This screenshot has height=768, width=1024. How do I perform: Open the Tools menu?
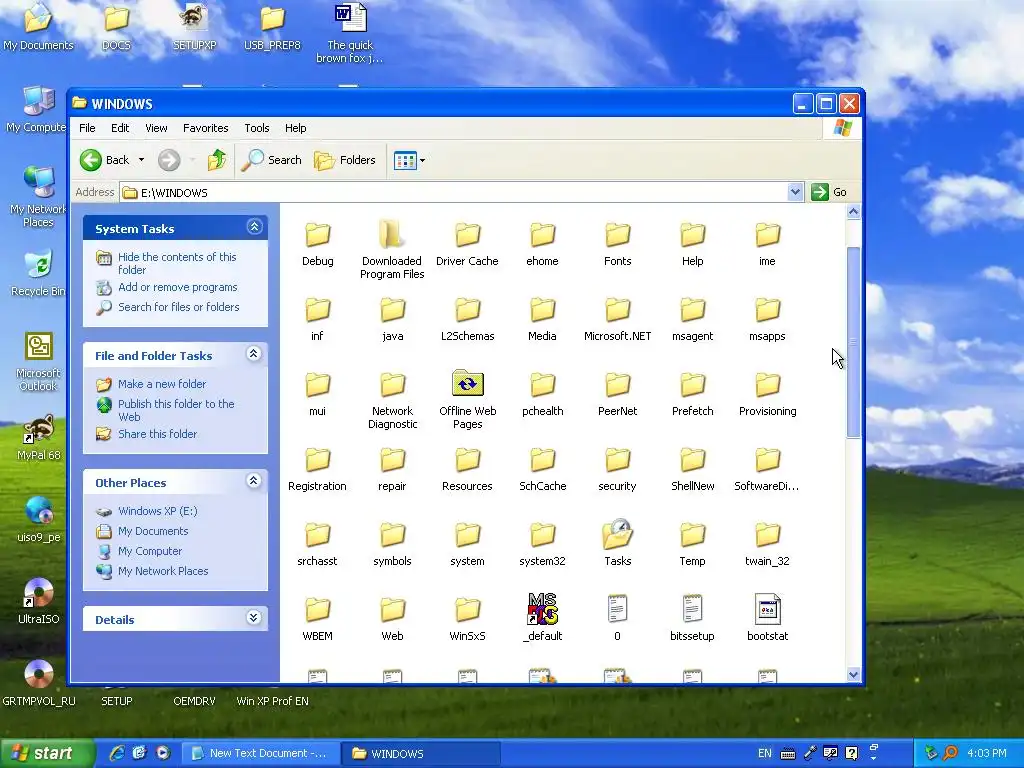pyautogui.click(x=257, y=128)
